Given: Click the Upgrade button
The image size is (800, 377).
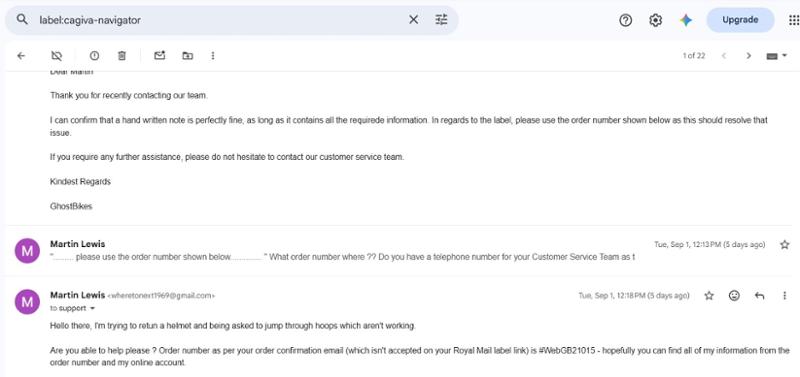Looking at the screenshot, I should tap(740, 20).
